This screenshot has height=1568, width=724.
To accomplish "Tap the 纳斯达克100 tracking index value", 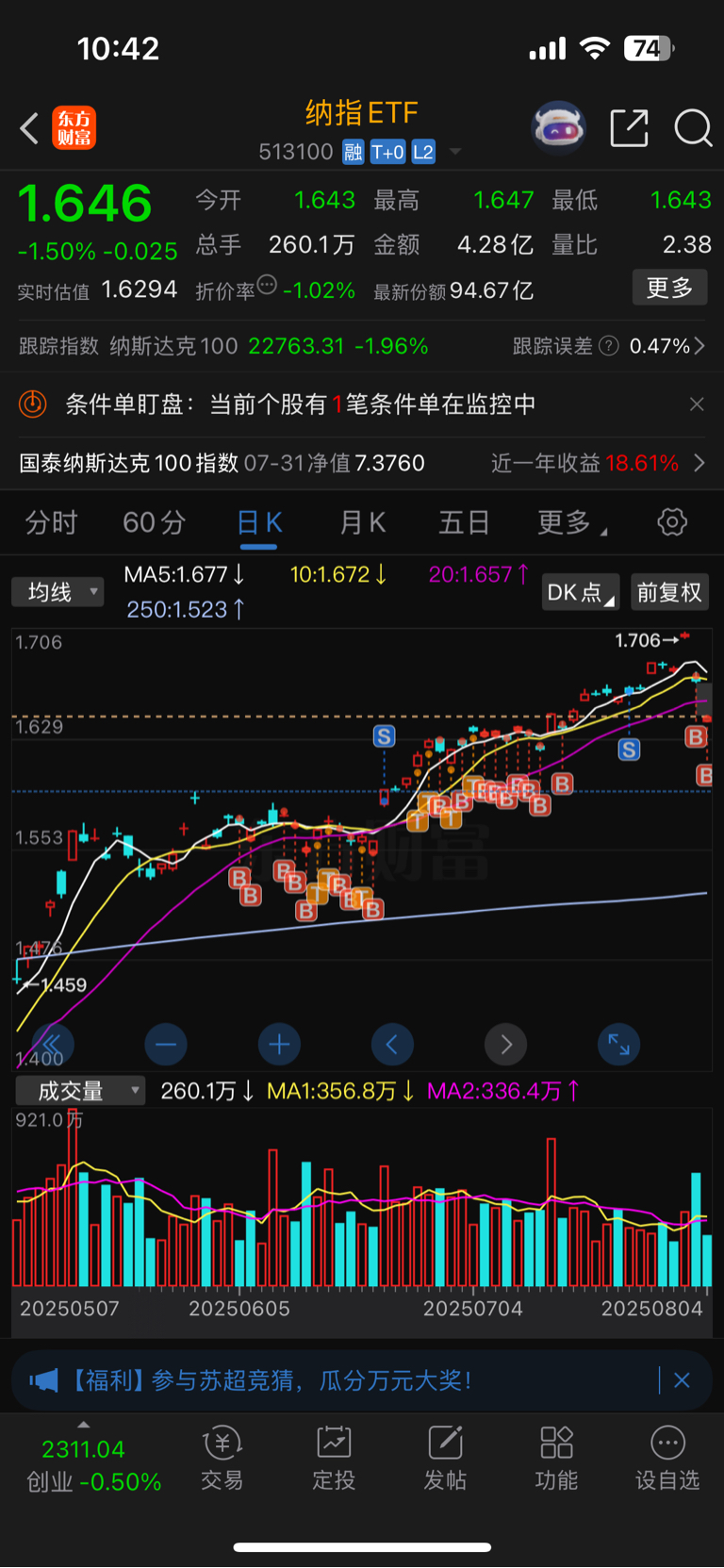I will 296,346.
